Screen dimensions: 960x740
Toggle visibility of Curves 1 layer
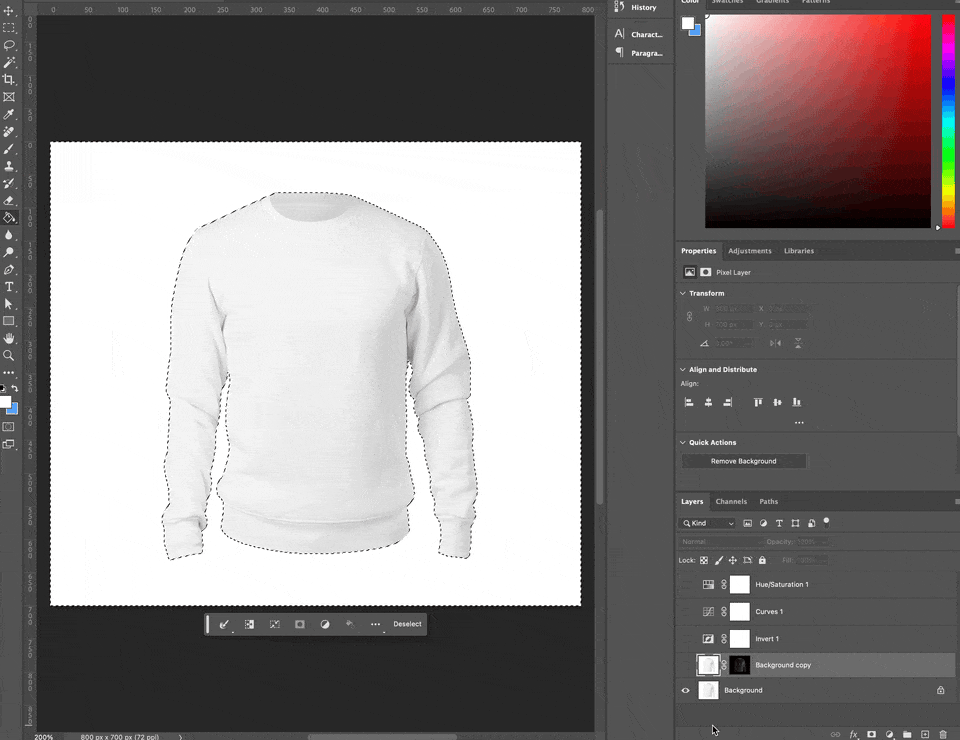pyautogui.click(x=686, y=611)
